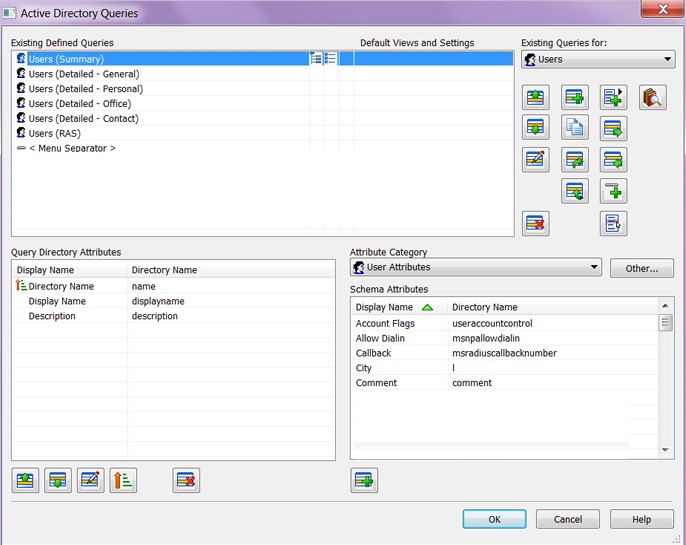Click the Cancel button
This screenshot has width=686, height=545.
click(568, 519)
